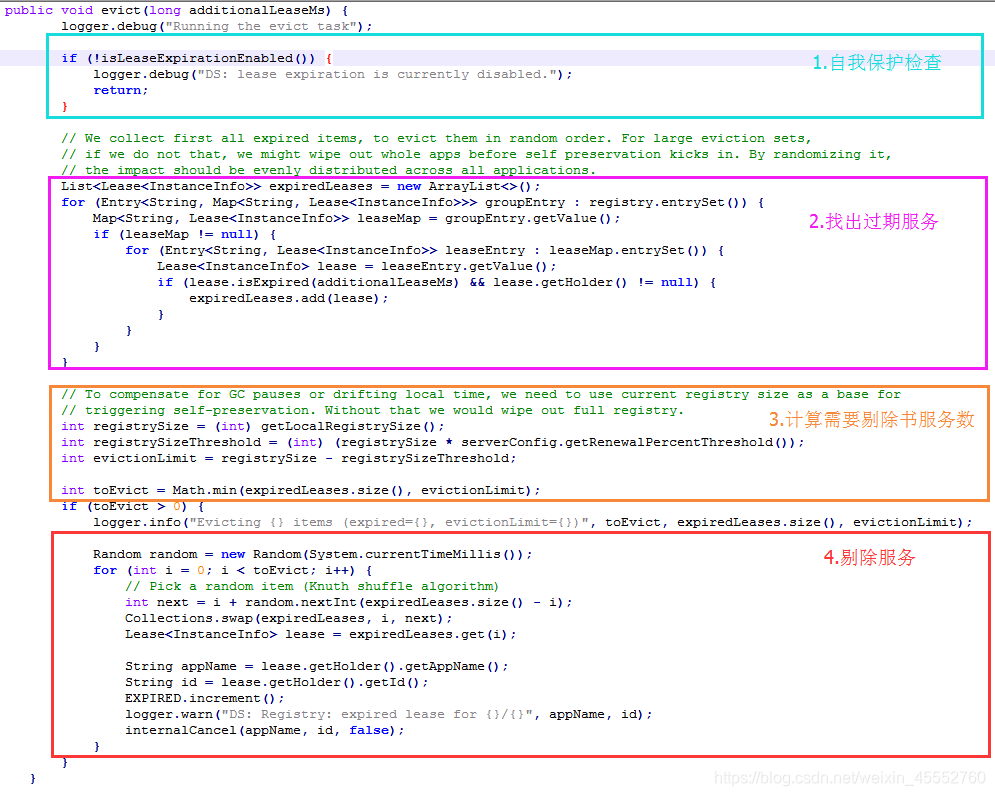
Task: Click the 'lease.isExpired(additionalLeaseMs)' condition line
Action: coord(437,282)
